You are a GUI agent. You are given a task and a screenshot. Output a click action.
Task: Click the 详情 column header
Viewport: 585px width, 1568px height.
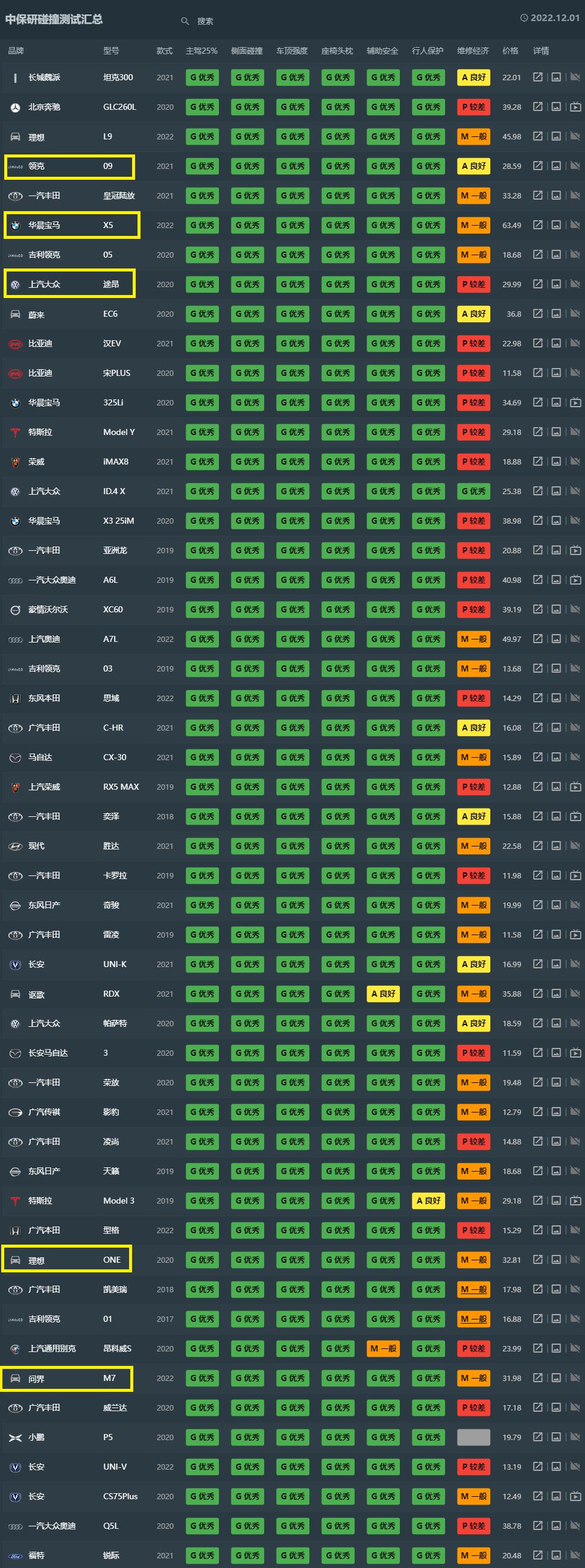point(540,51)
